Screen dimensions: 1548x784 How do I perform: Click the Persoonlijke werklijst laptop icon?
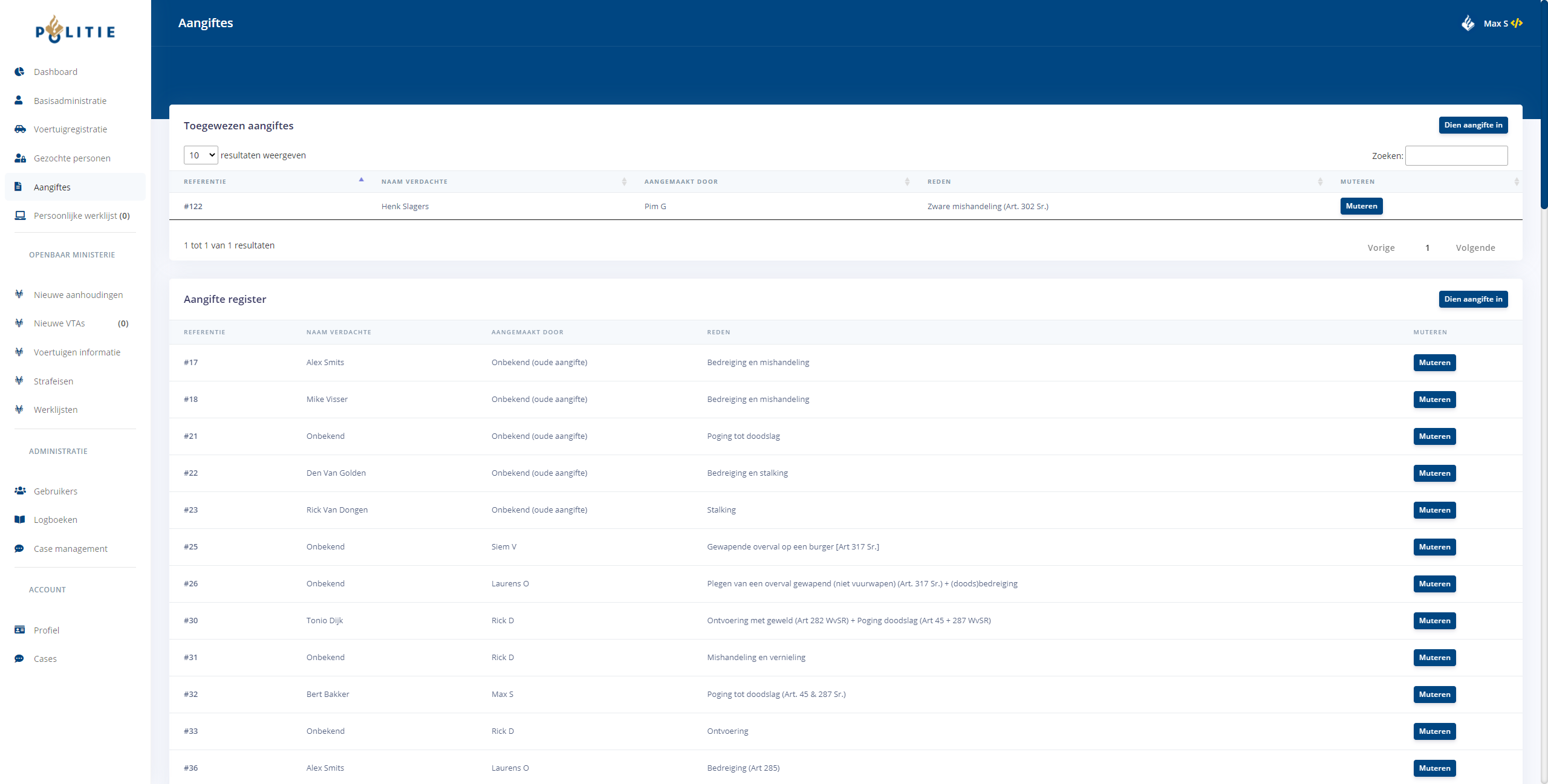(x=20, y=215)
